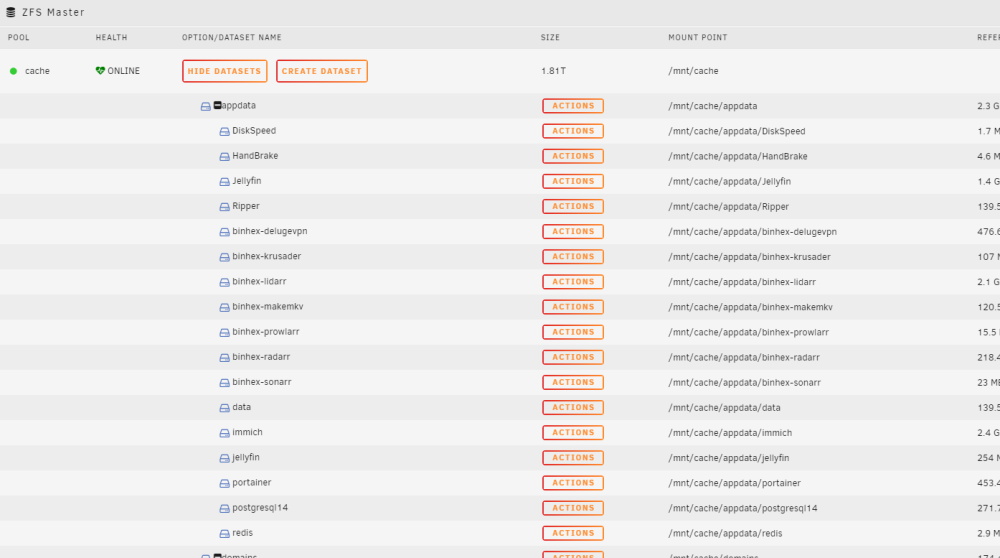This screenshot has height=558, width=1000.
Task: Click the SIZE column header
Action: tap(550, 38)
